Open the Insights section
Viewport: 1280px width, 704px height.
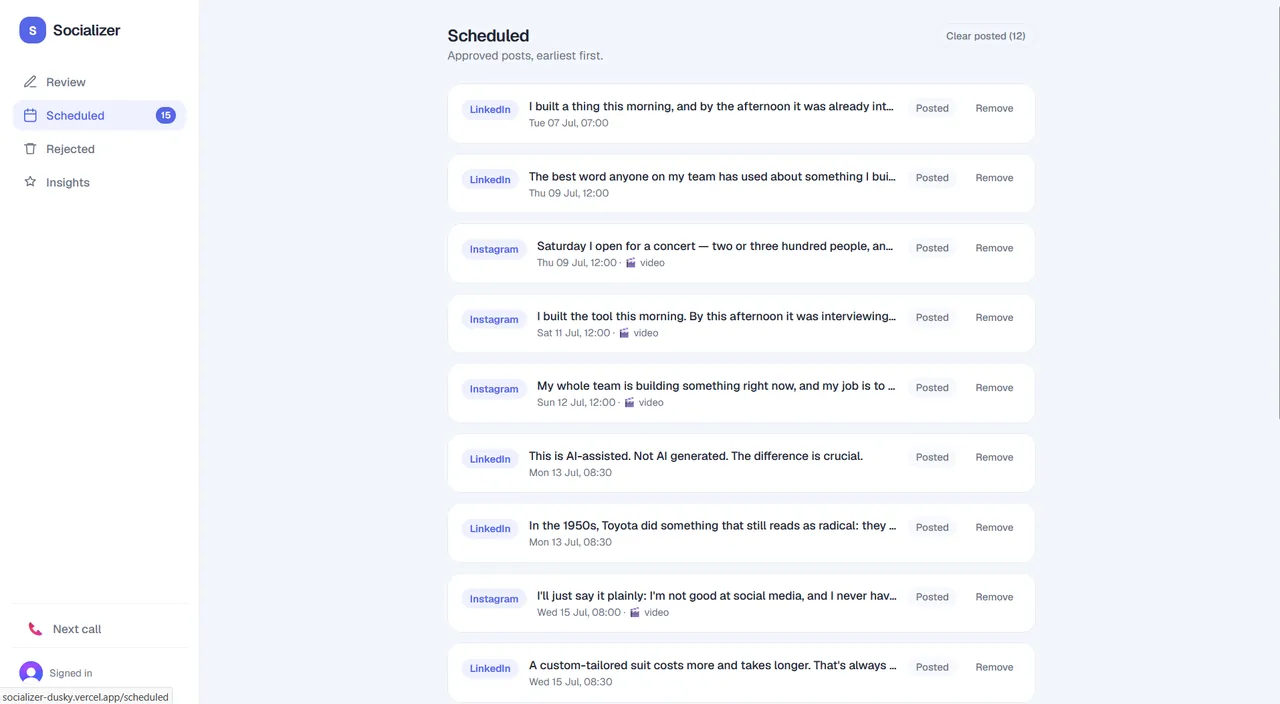(x=99, y=182)
